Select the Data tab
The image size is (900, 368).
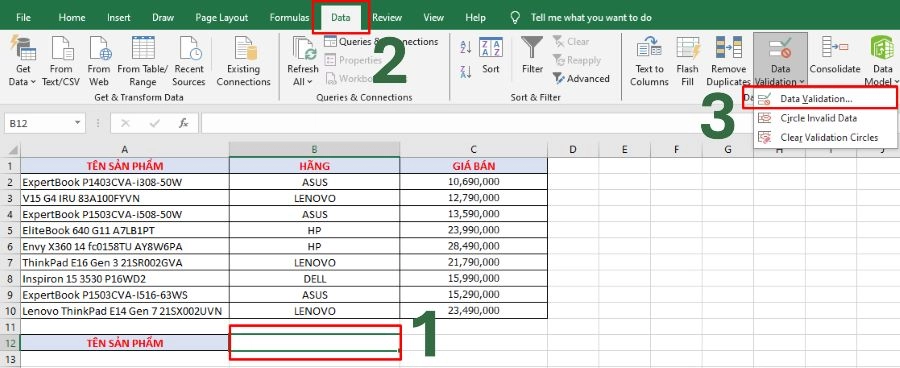(341, 18)
